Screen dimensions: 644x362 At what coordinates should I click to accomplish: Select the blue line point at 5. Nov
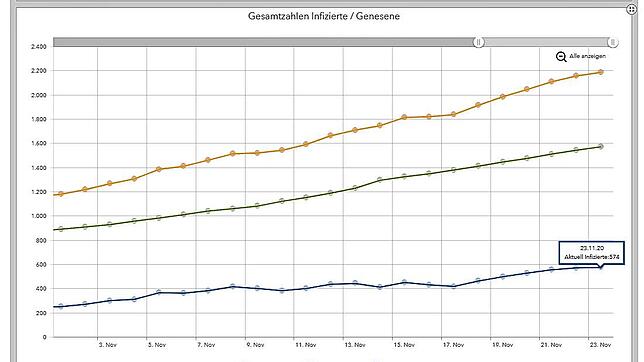(159, 292)
